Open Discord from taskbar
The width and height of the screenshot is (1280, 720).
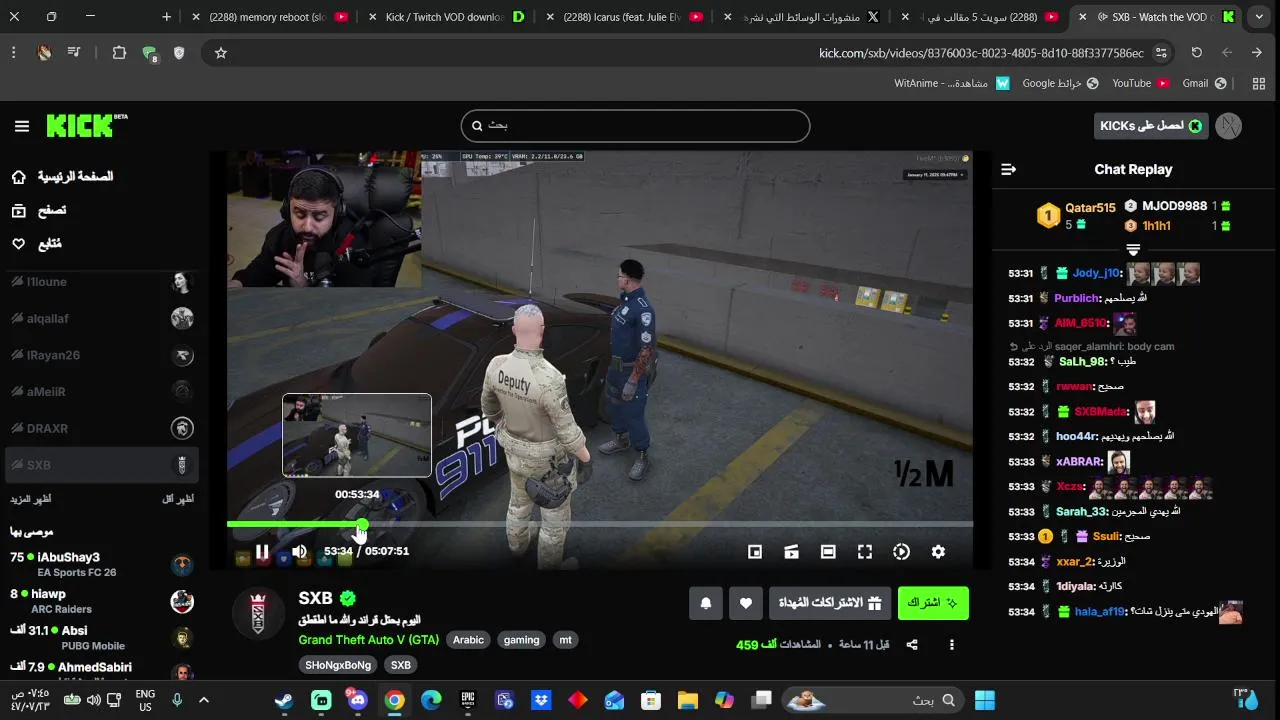pyautogui.click(x=358, y=700)
